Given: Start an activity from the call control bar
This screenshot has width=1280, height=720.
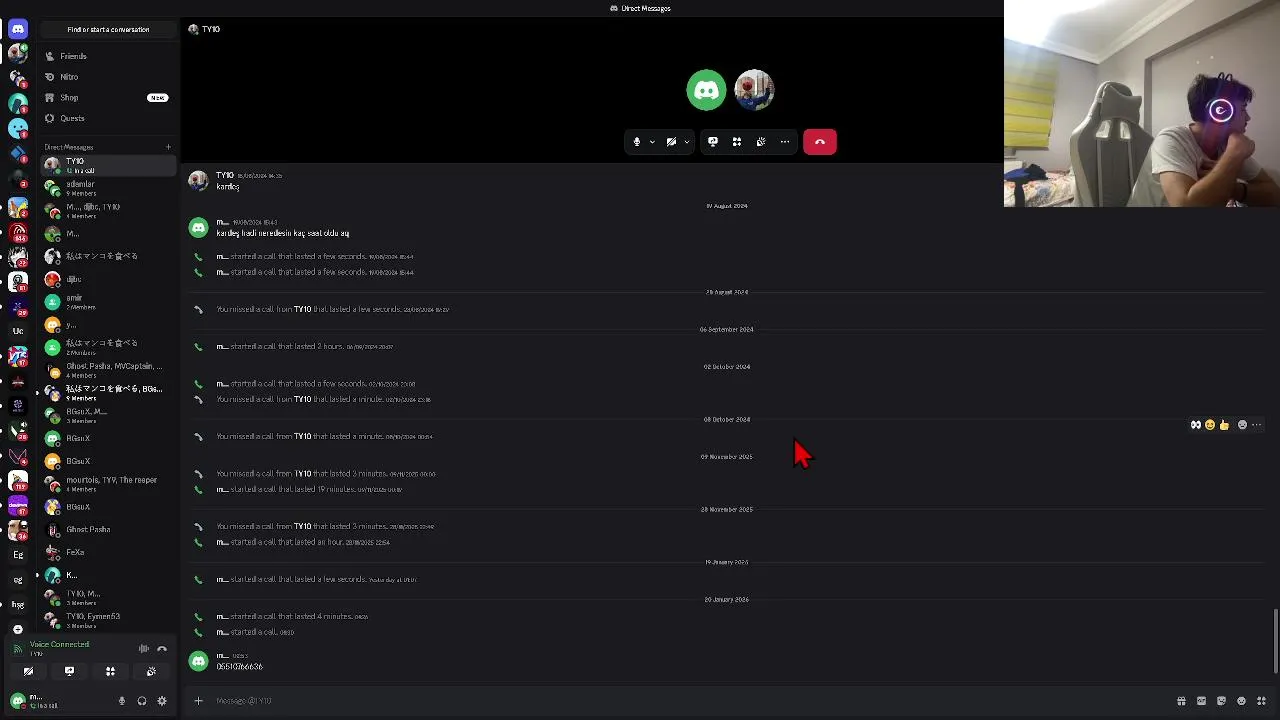Looking at the screenshot, I should click(x=737, y=142).
